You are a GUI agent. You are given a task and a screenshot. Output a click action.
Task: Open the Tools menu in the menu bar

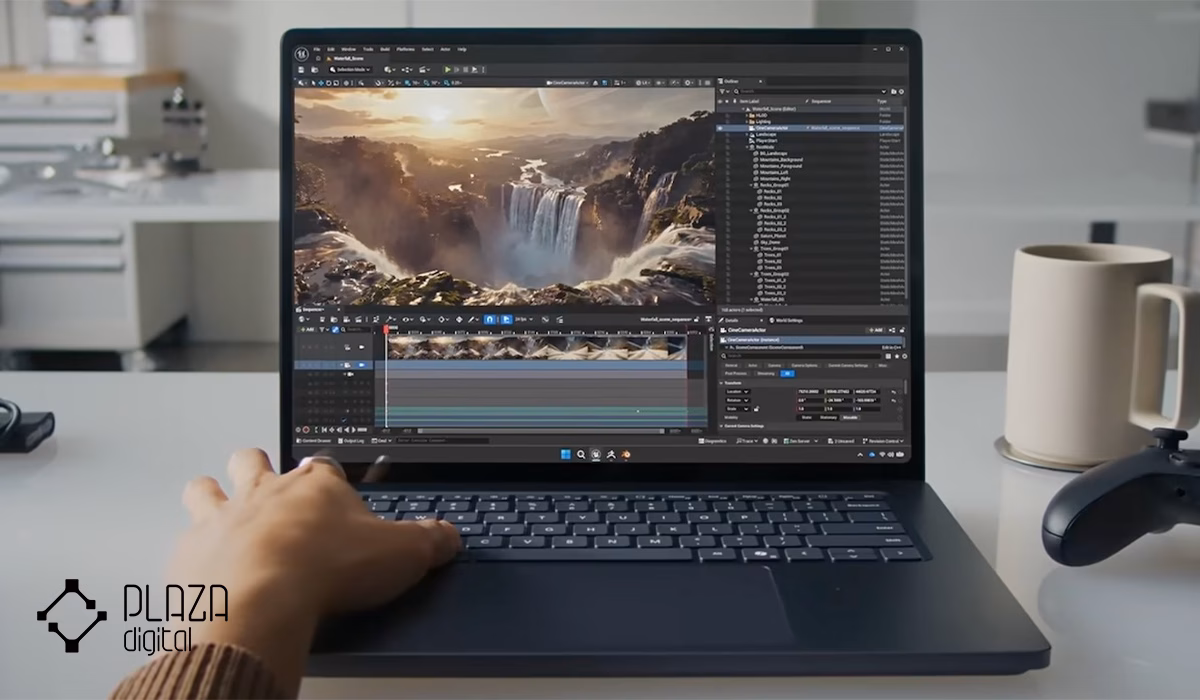click(368, 49)
